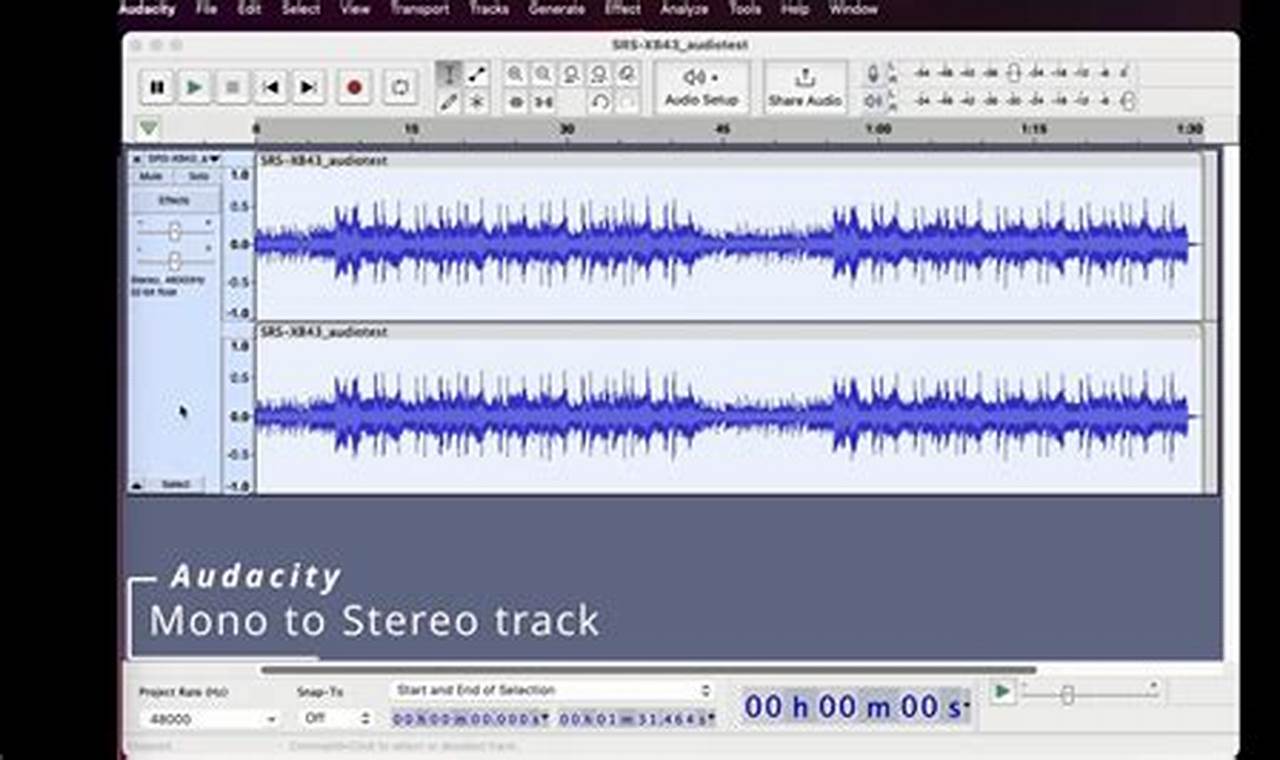Open the Analyze menu
This screenshot has height=760, width=1280.
point(685,9)
